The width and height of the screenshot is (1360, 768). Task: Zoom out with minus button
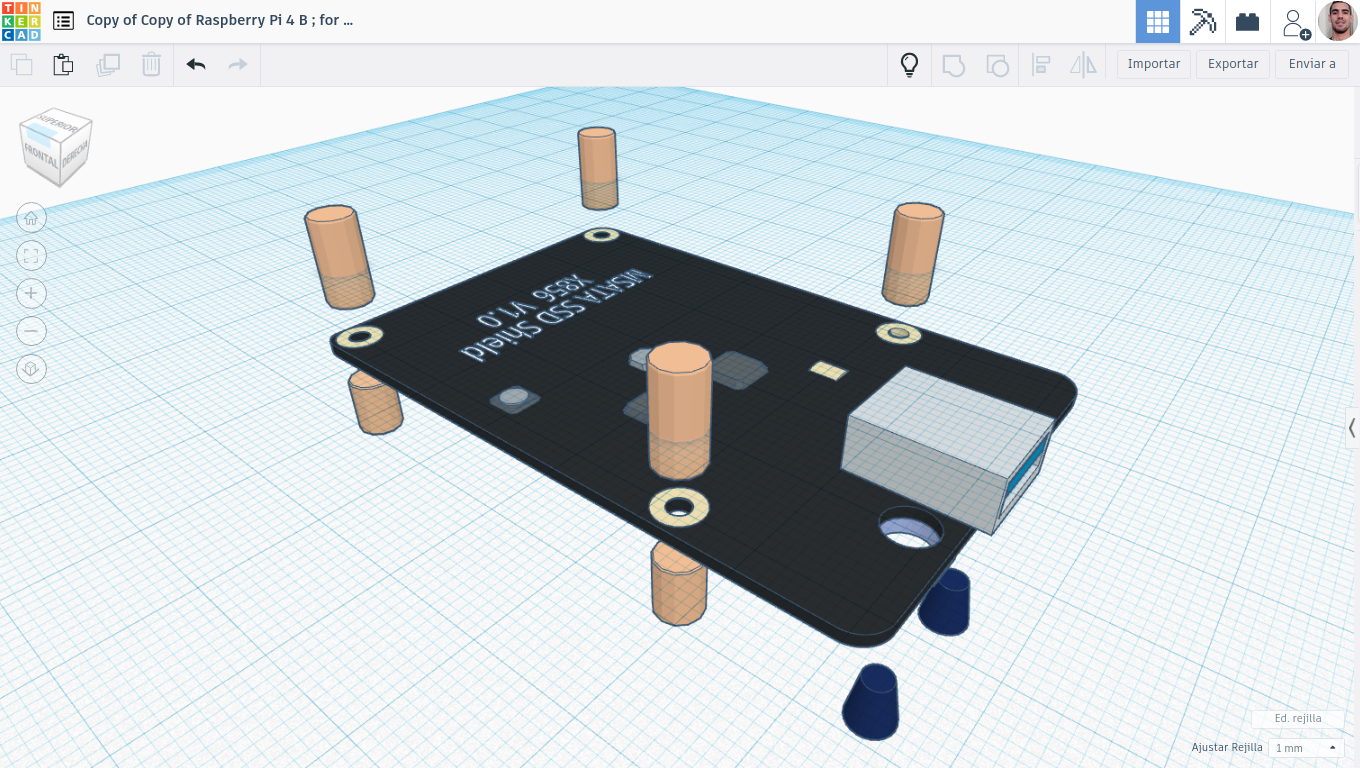click(31, 331)
